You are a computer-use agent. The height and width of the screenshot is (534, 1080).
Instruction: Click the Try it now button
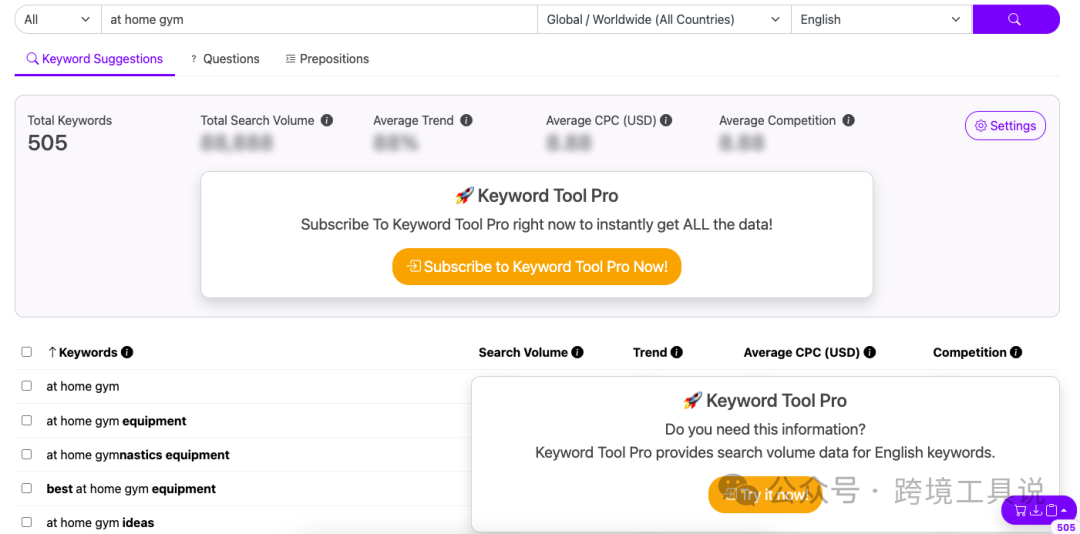click(766, 495)
